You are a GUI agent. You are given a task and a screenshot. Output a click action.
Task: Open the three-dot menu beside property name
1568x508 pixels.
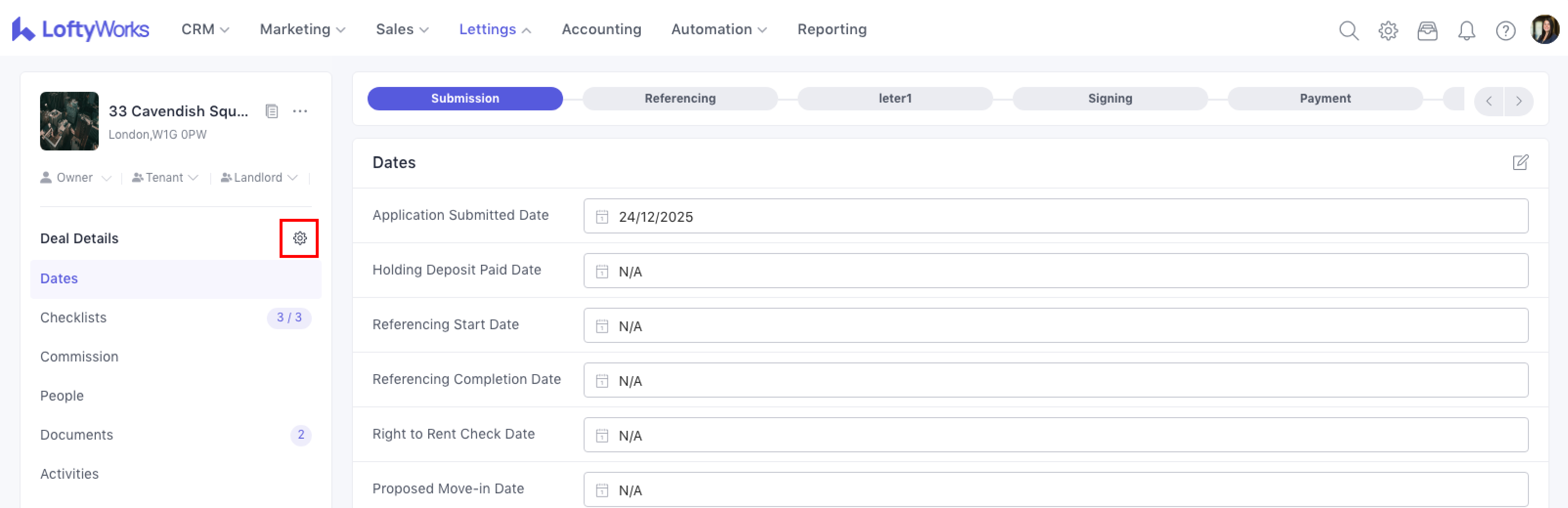(300, 111)
